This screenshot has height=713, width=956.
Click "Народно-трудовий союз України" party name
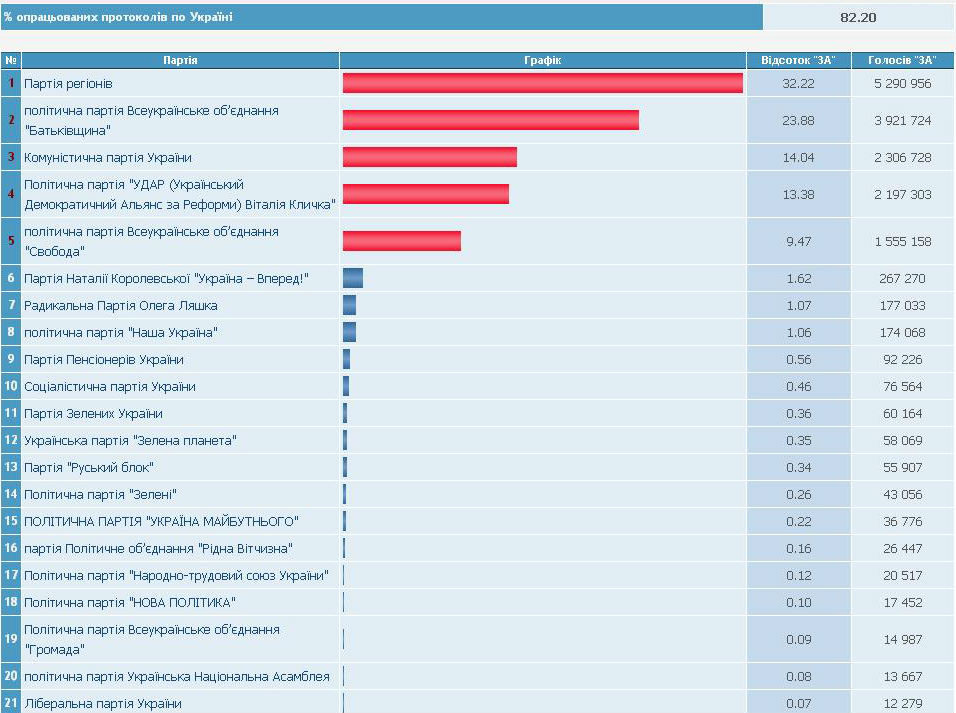pyautogui.click(x=176, y=576)
